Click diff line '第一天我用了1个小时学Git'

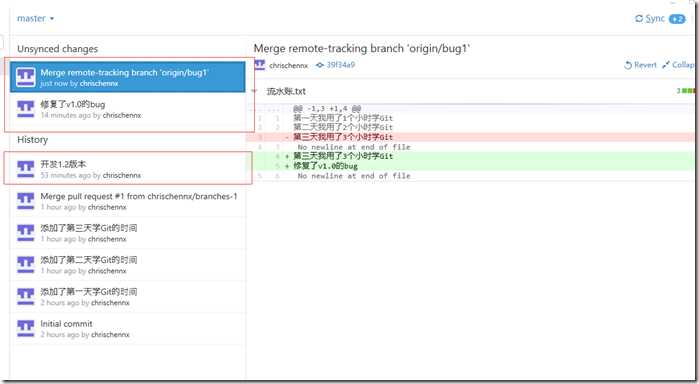[x=343, y=118]
